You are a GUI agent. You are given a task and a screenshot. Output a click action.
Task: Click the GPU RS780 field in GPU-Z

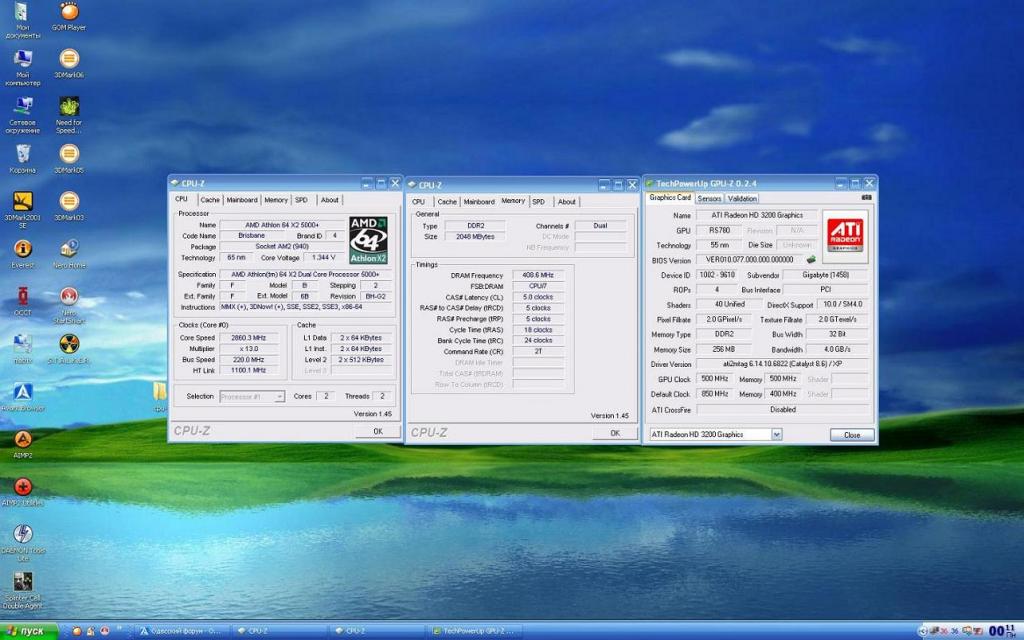[719, 230]
